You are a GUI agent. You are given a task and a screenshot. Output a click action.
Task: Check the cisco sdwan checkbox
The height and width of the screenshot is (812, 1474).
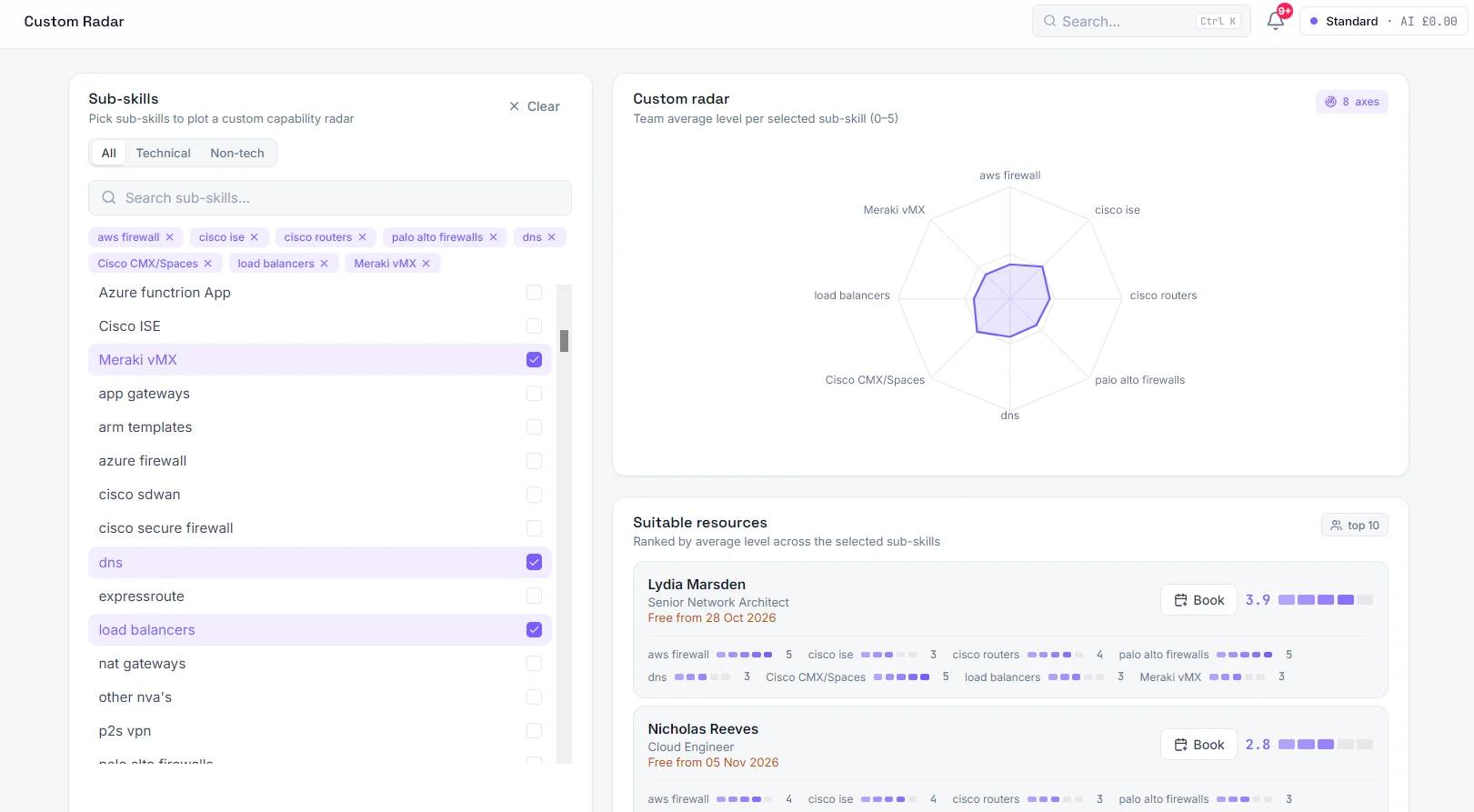(534, 495)
